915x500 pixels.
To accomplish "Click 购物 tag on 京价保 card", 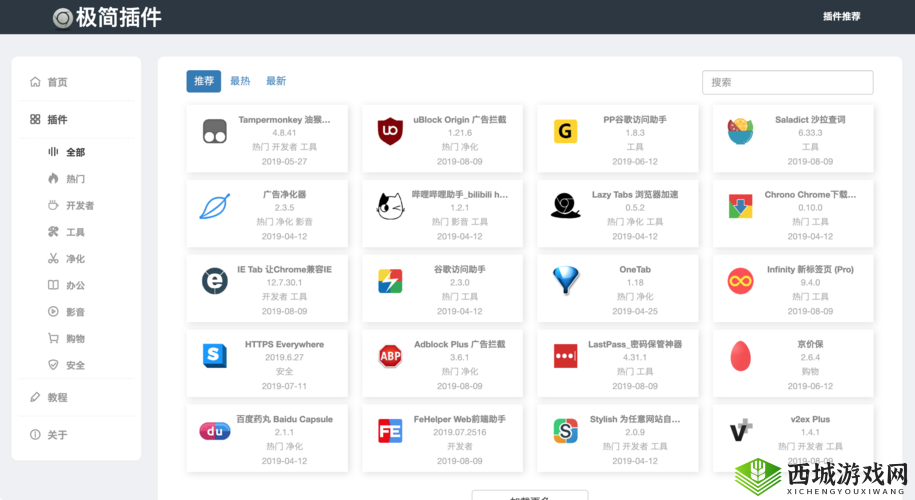I will tap(810, 371).
